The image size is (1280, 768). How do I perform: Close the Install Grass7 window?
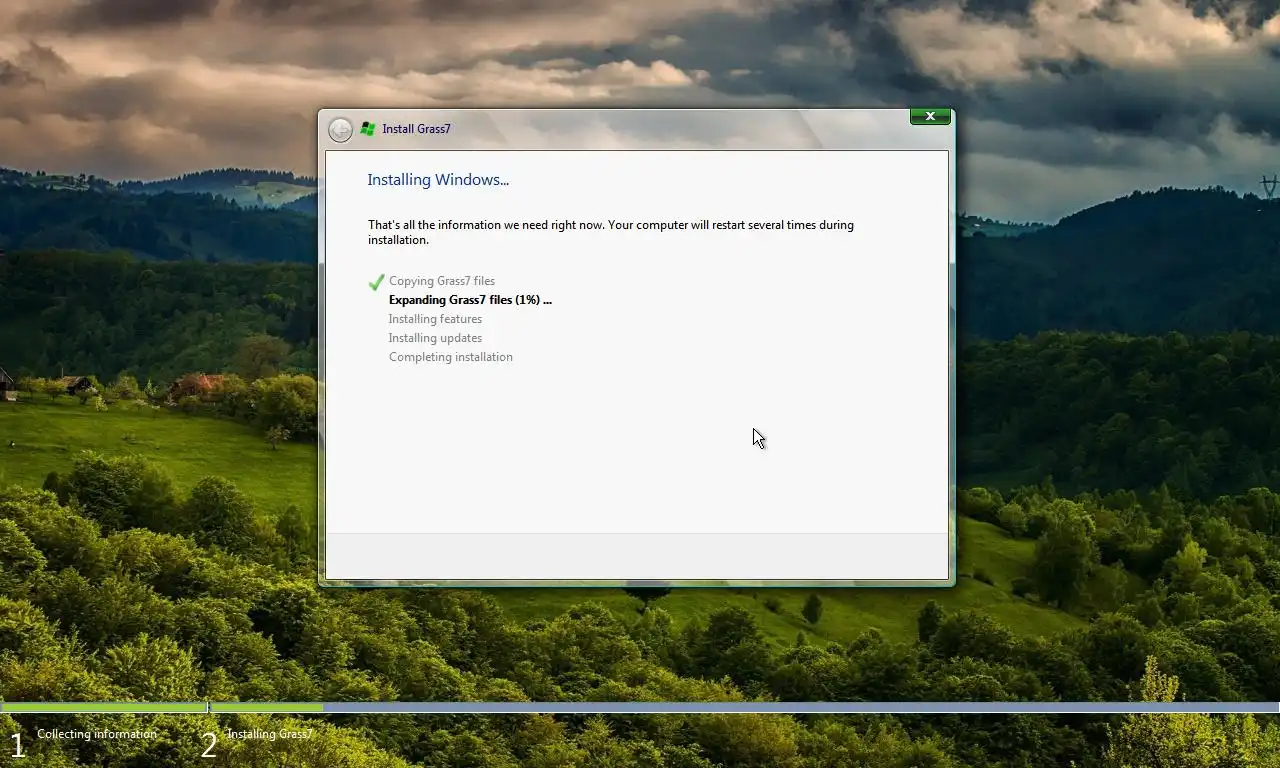click(930, 116)
